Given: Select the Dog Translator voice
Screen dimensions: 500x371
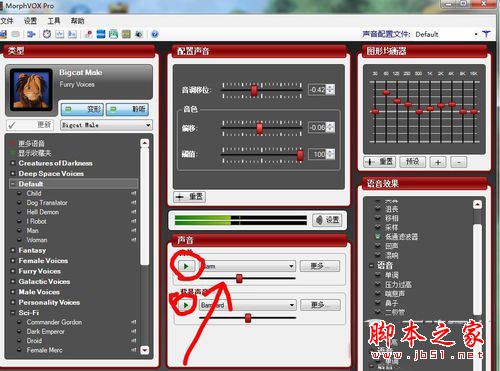Looking at the screenshot, I should (47, 203).
